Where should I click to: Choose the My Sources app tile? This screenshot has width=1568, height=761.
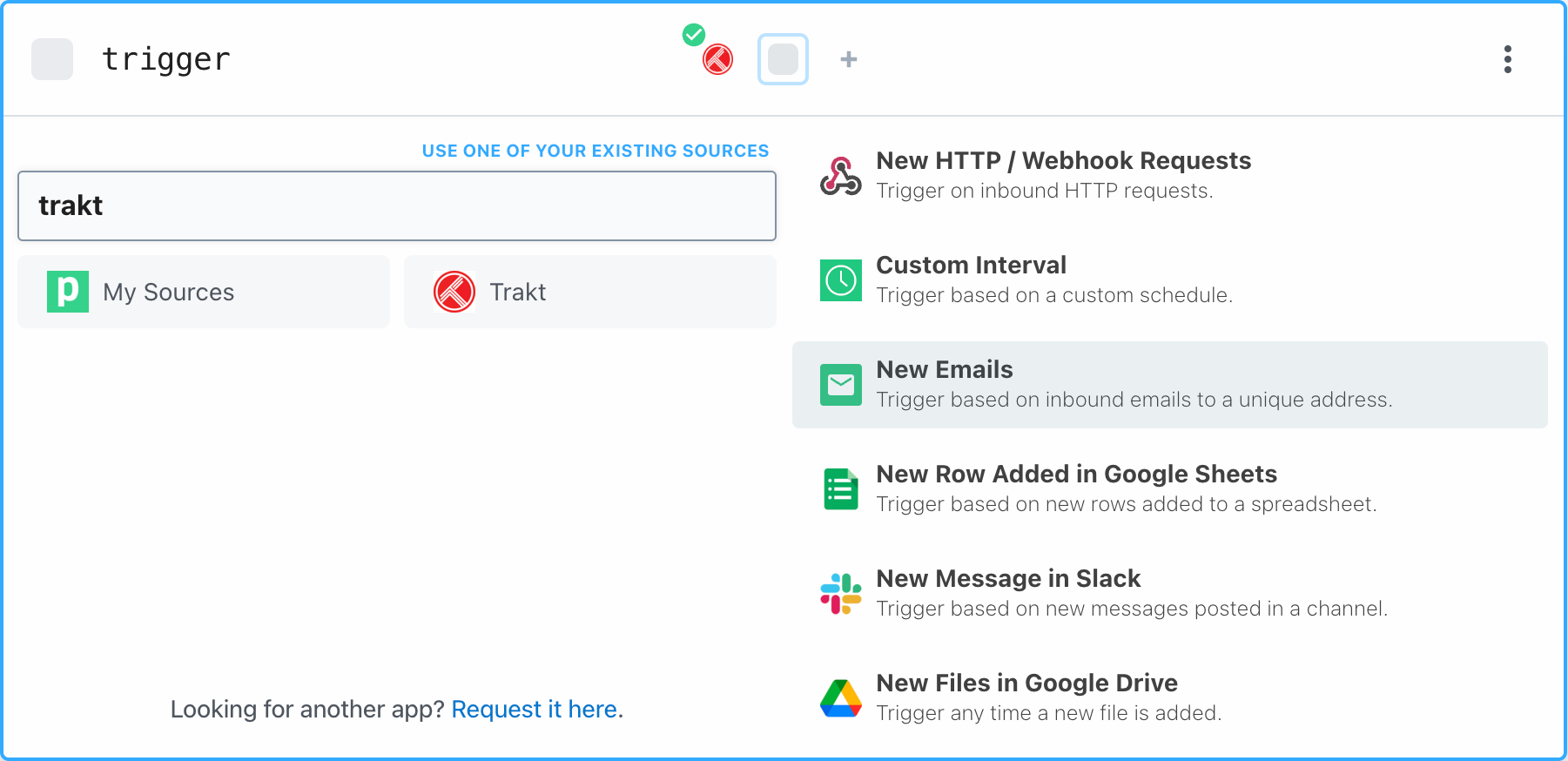point(204,292)
